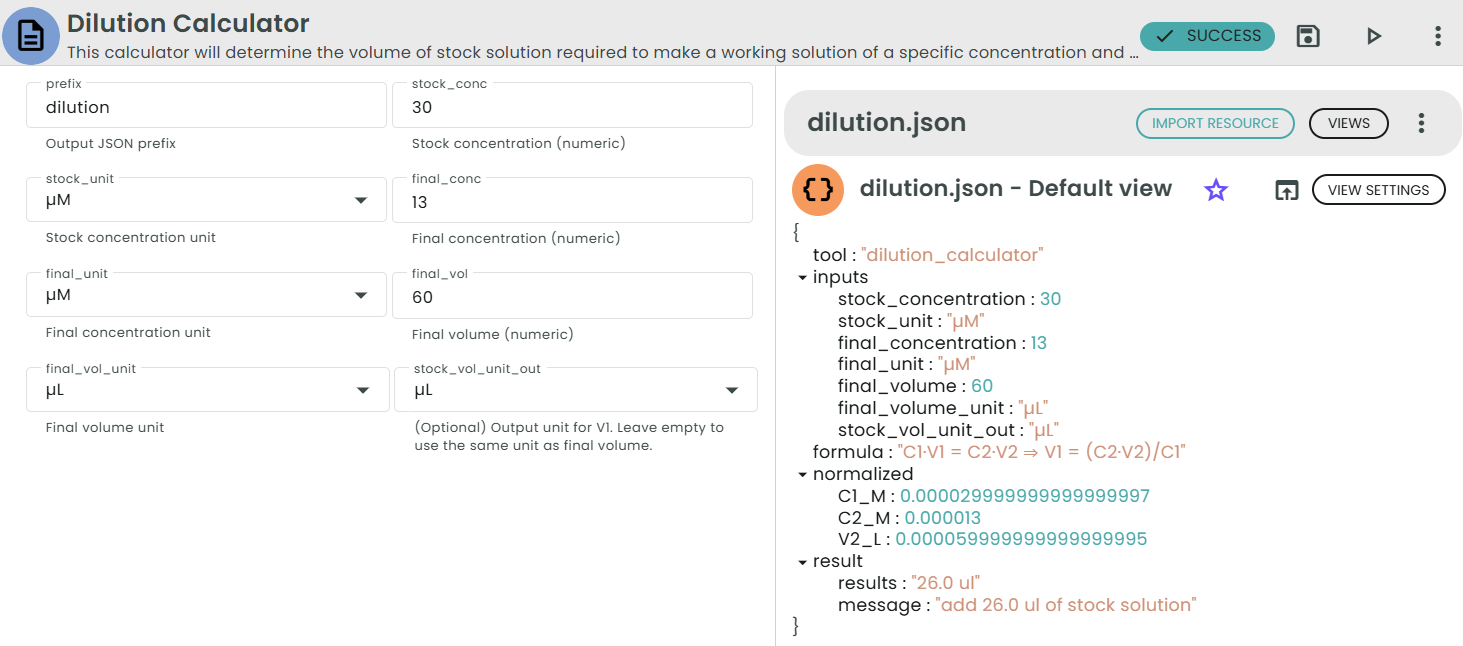Collapse the inputs node in JSON tree

pyautogui.click(x=802, y=278)
